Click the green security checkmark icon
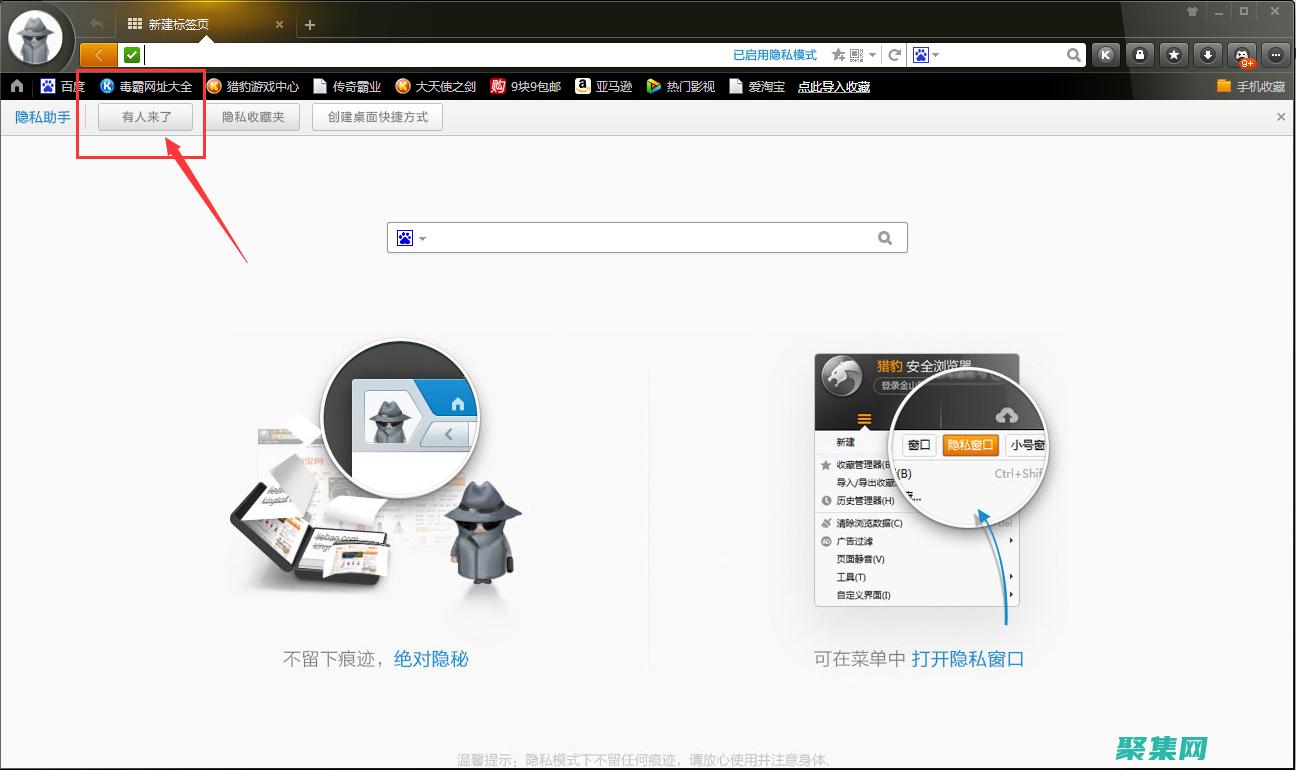This screenshot has height=770, width=1296. [x=131, y=55]
